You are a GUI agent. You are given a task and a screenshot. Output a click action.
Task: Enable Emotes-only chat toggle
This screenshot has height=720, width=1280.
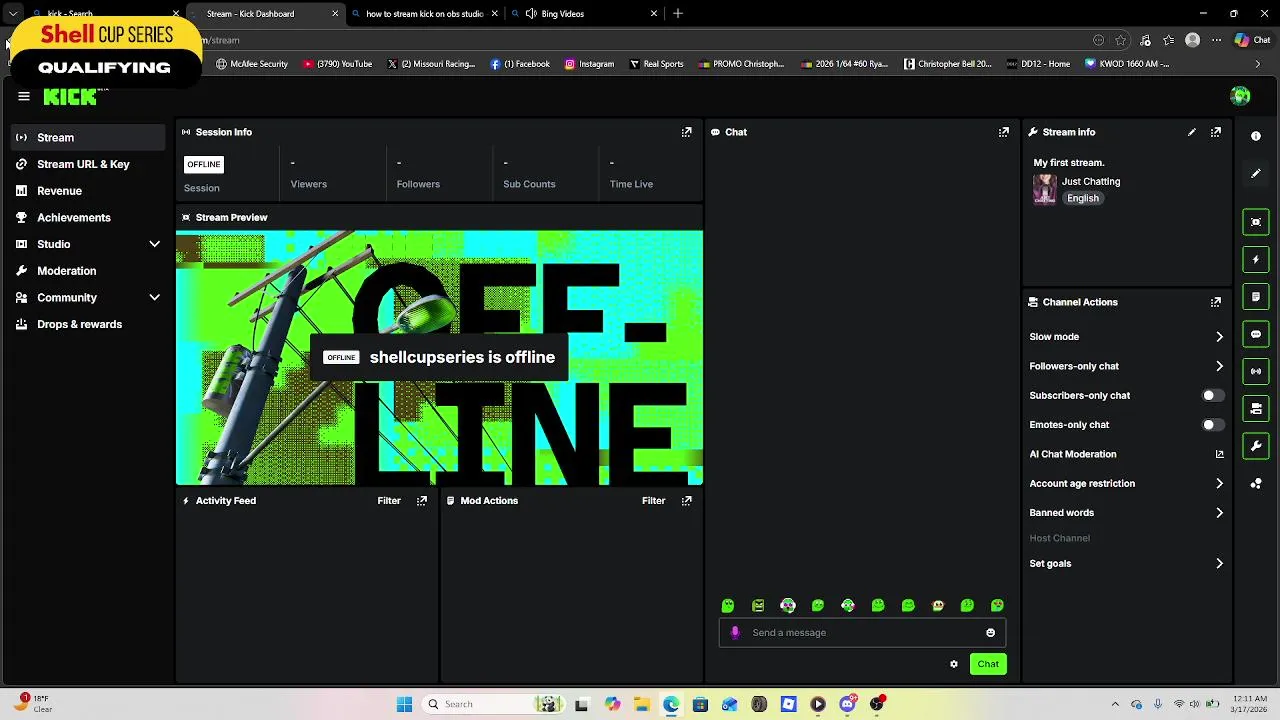pyautogui.click(x=1212, y=425)
